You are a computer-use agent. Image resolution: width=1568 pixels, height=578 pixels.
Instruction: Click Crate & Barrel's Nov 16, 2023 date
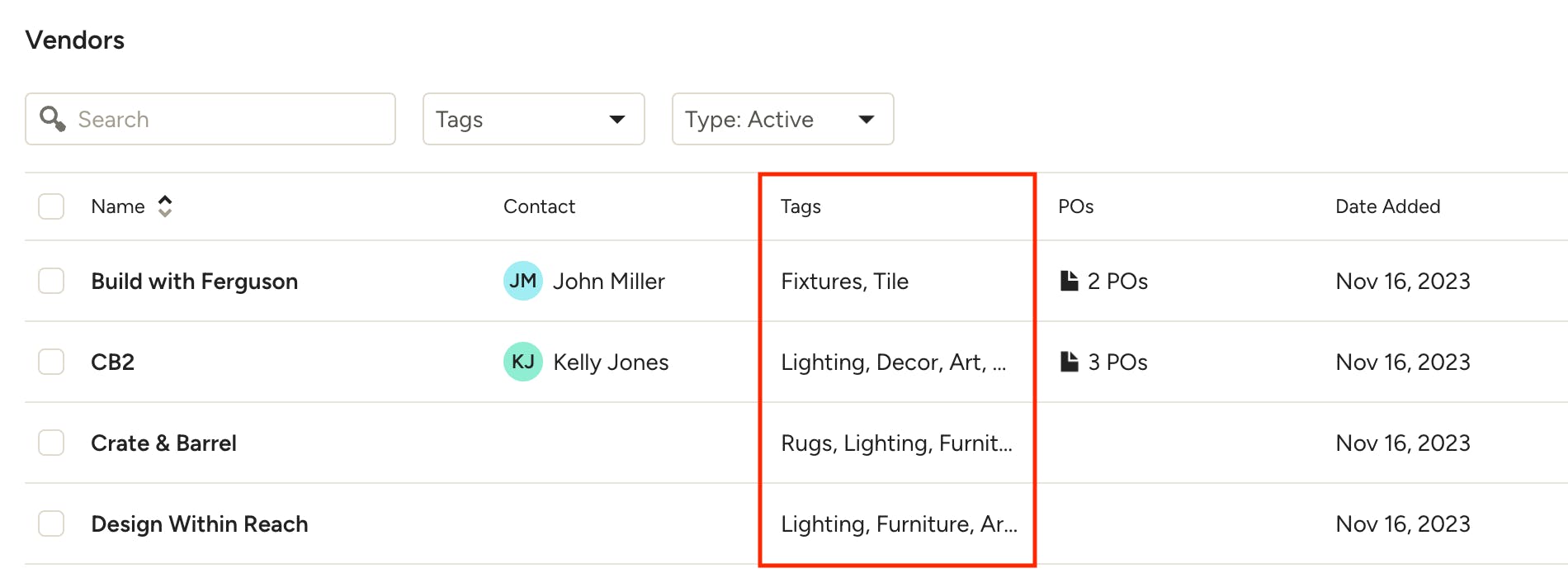[x=1403, y=443]
